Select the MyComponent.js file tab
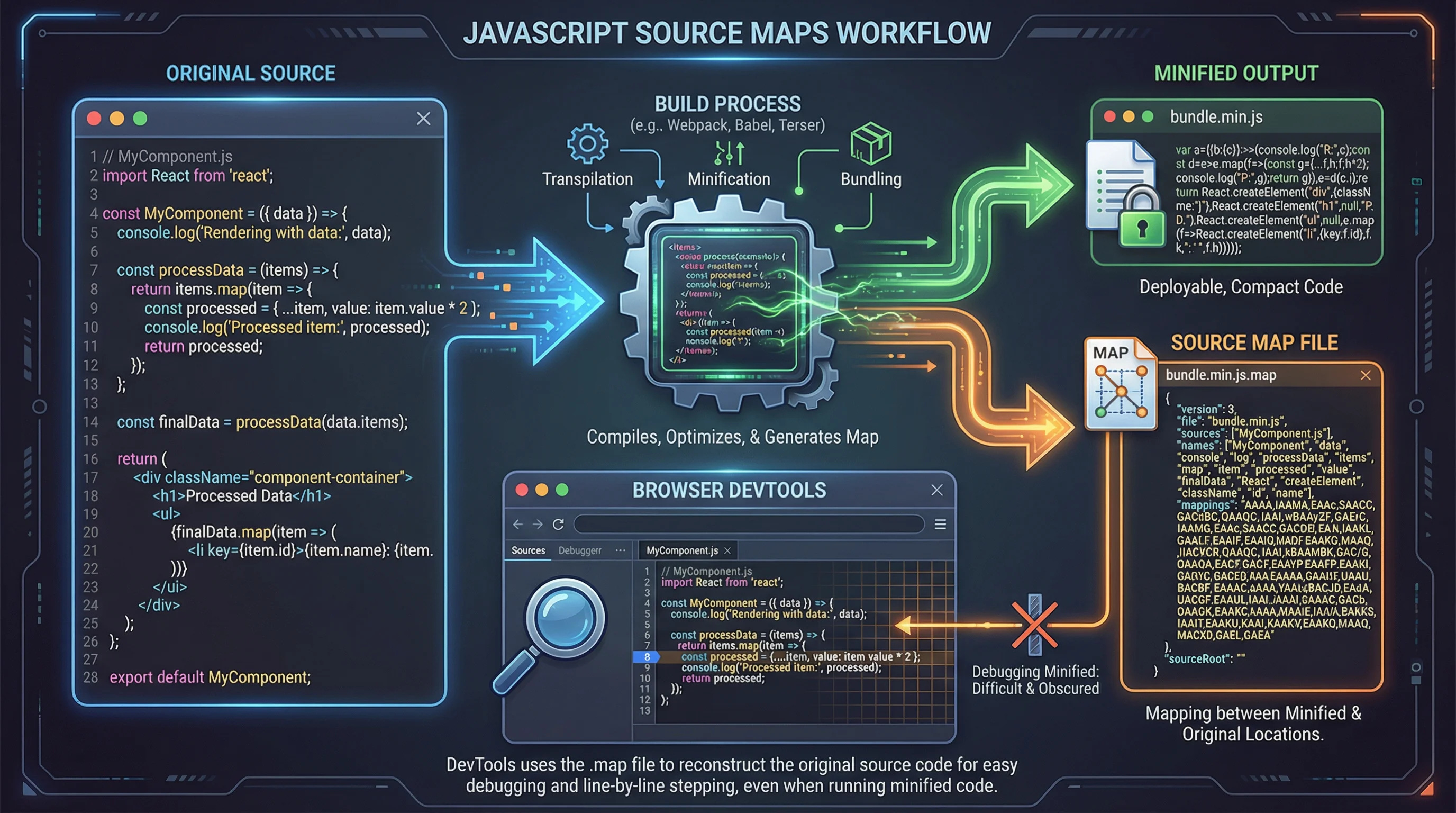 681,550
